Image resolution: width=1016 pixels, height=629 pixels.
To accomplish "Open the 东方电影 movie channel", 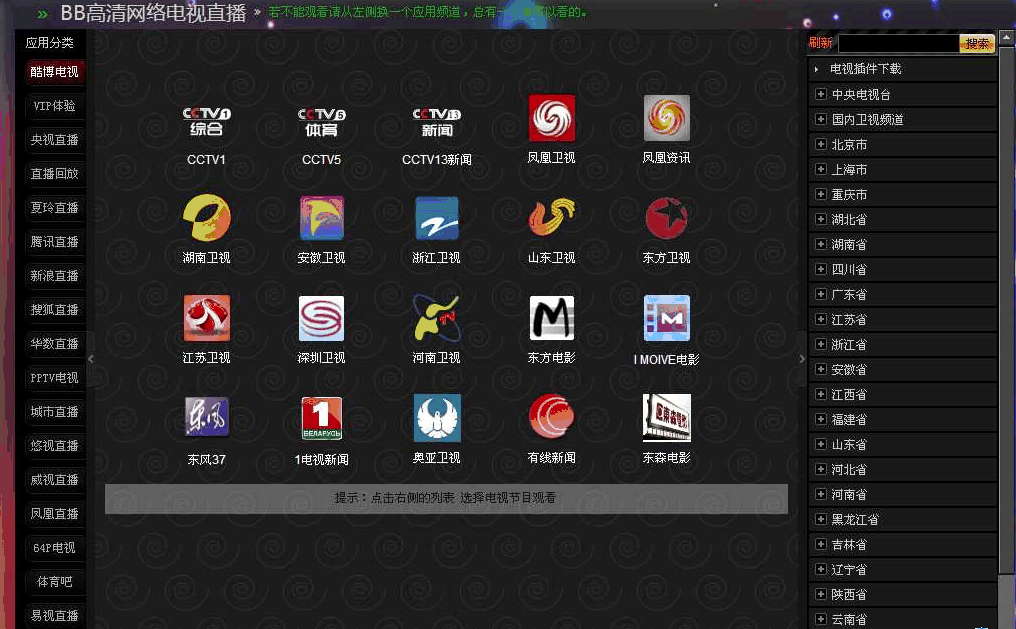I will pyautogui.click(x=551, y=318).
